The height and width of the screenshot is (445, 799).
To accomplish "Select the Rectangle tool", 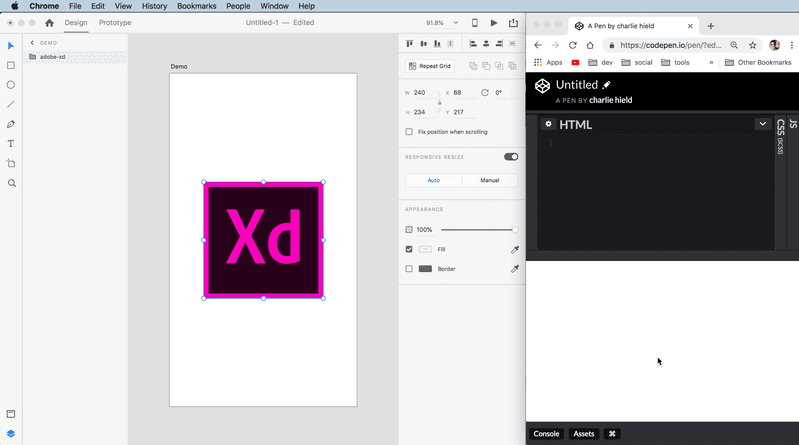I will click(x=11, y=65).
